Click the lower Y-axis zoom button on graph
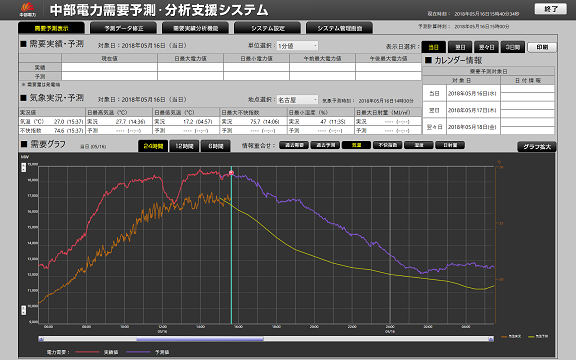This screenshot has width=576, height=360. point(24,310)
